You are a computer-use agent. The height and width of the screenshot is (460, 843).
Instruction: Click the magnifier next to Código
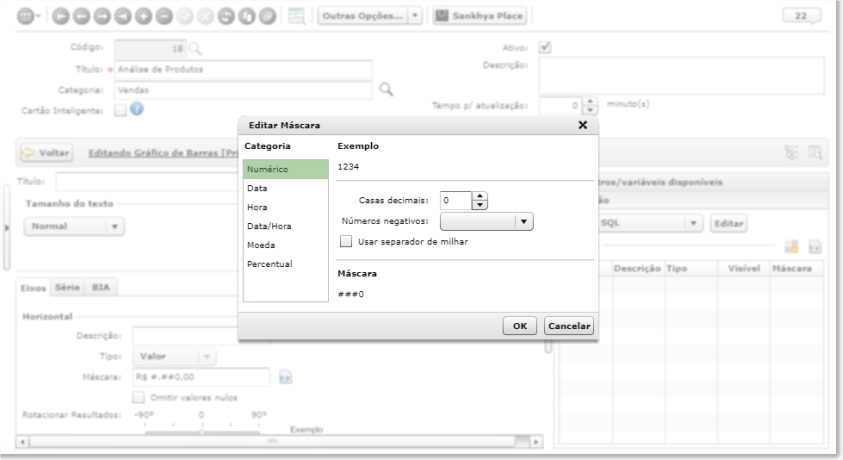coord(195,49)
